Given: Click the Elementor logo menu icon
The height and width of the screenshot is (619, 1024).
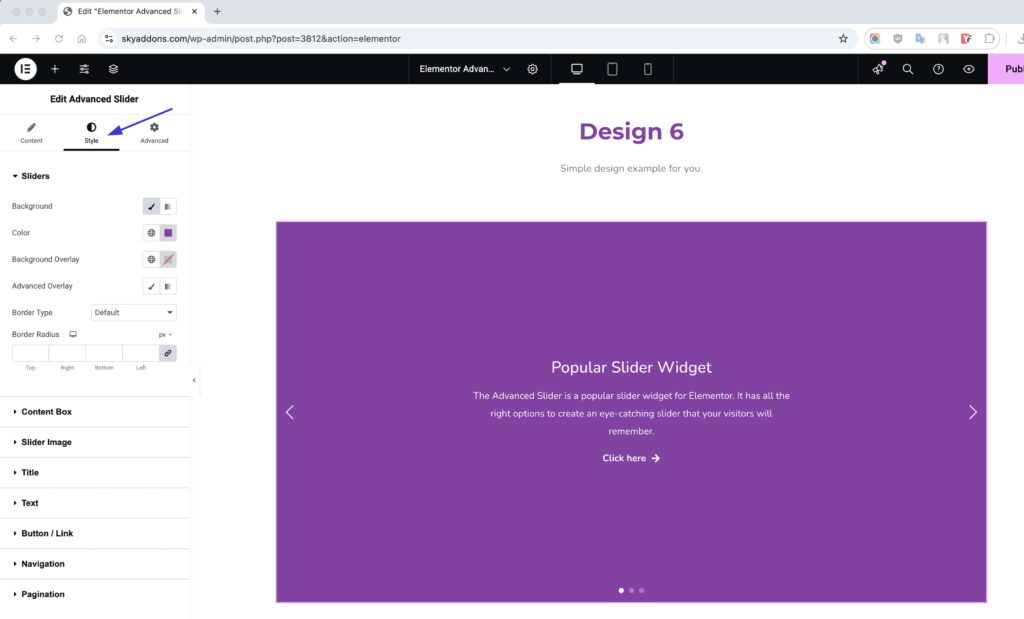Looking at the screenshot, I should 25,69.
